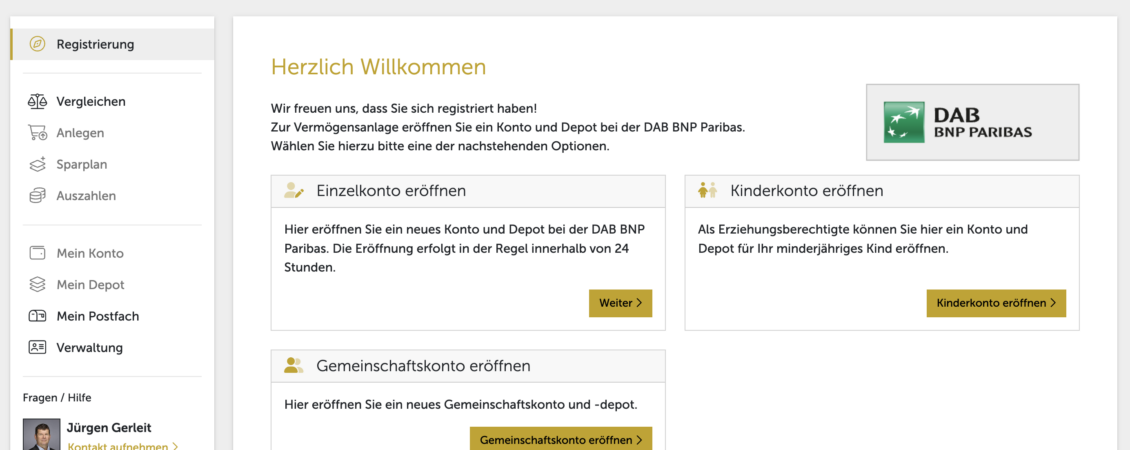Screen dimensions: 1130x450
Task: Click the DAB BNP Paribas logo
Action: (972, 123)
